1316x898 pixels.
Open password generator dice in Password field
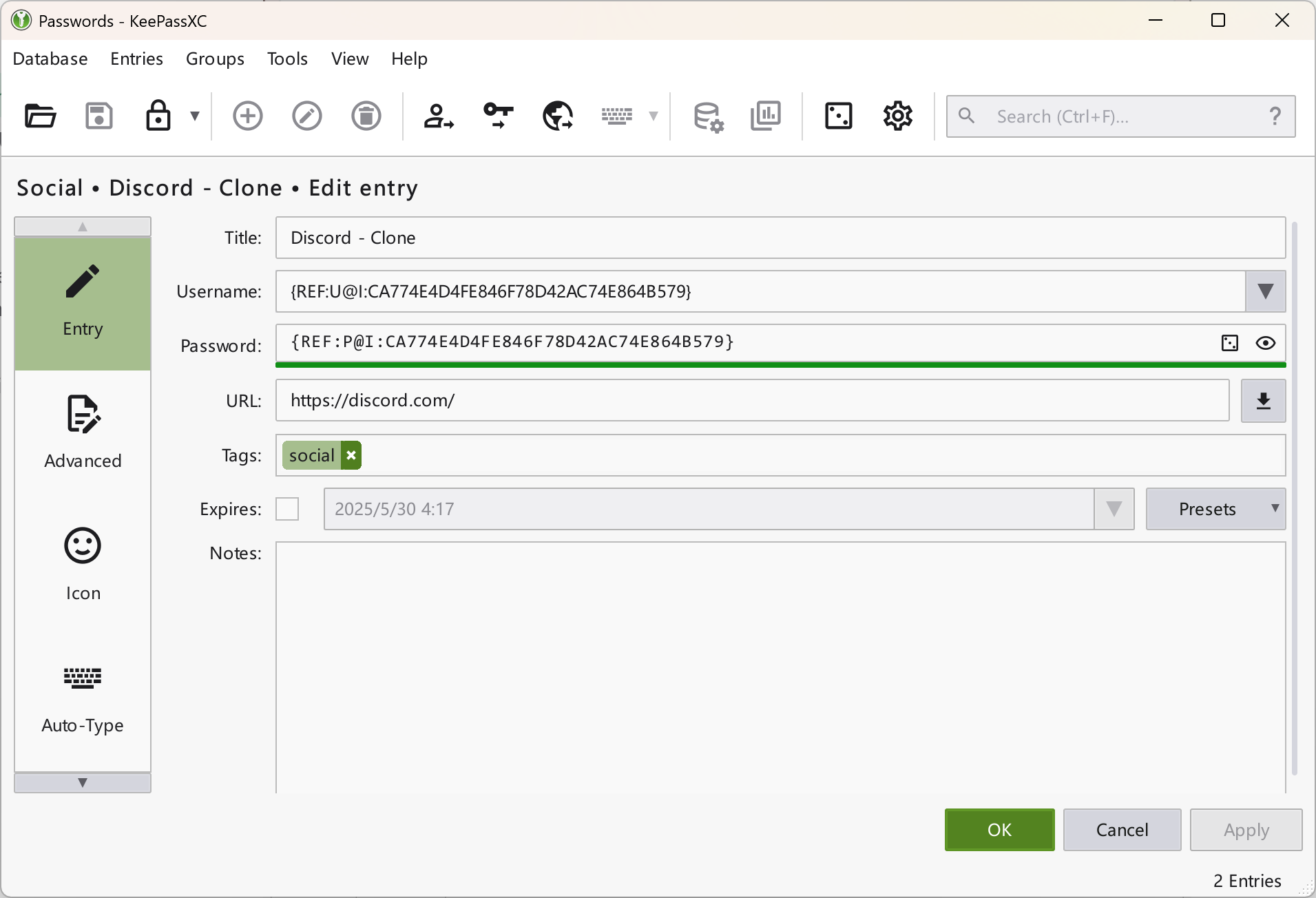pyautogui.click(x=1230, y=343)
